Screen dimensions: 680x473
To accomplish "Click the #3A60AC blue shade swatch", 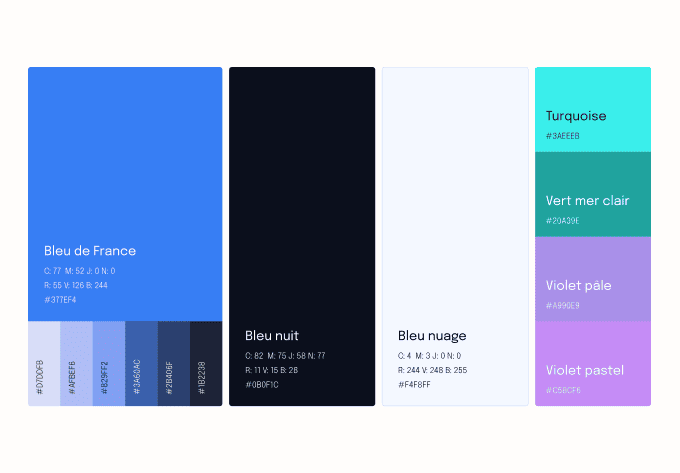I will [x=141, y=363].
